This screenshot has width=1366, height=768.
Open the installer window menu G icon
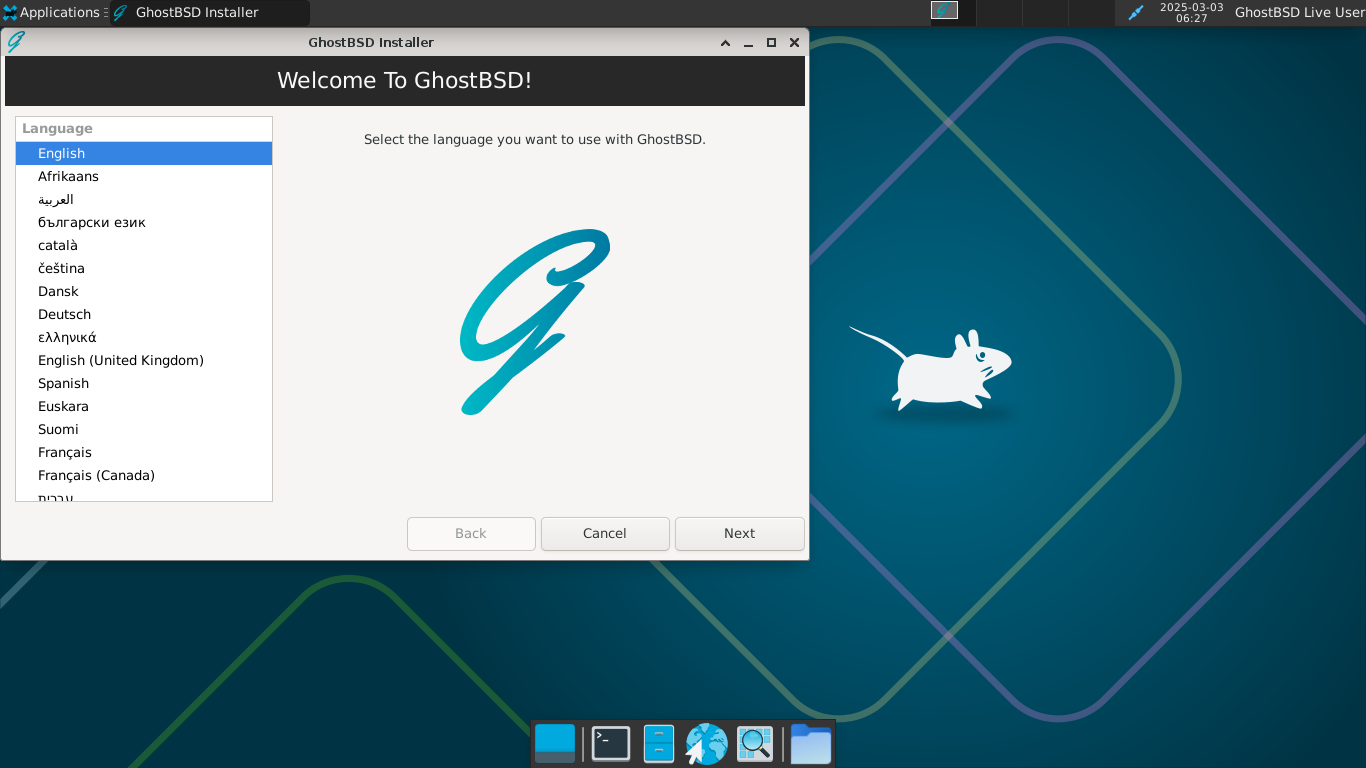click(x=16, y=42)
